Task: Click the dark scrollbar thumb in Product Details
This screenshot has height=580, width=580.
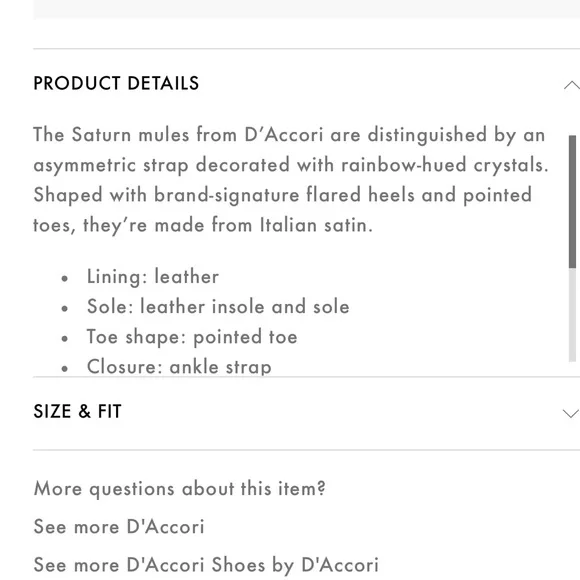Action: (572, 202)
